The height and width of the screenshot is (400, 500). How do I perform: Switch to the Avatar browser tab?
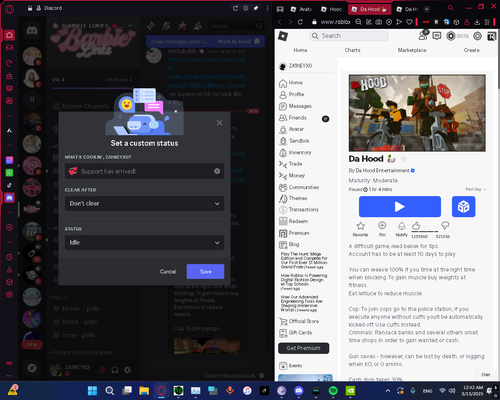[x=301, y=9]
